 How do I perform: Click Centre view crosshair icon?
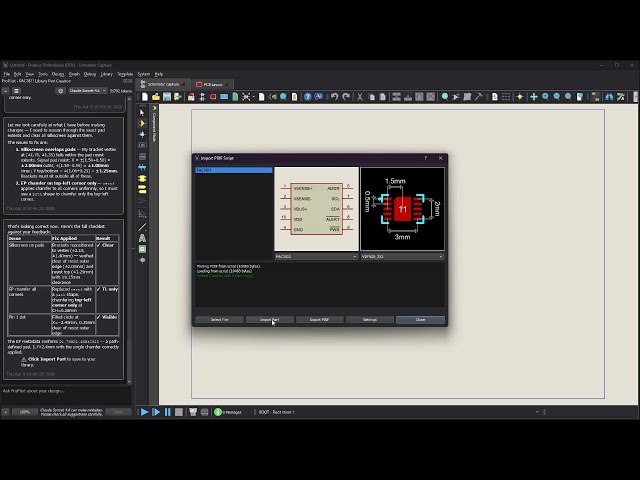(x=533, y=97)
